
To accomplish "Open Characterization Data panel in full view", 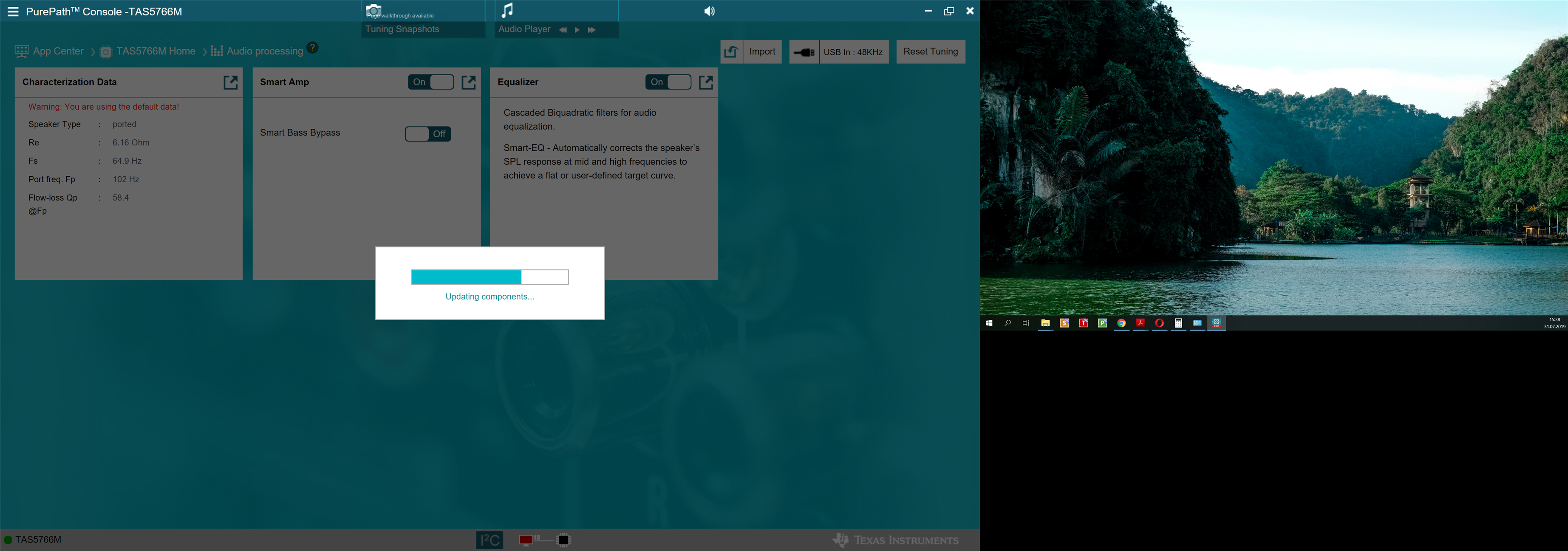I will tap(231, 82).
